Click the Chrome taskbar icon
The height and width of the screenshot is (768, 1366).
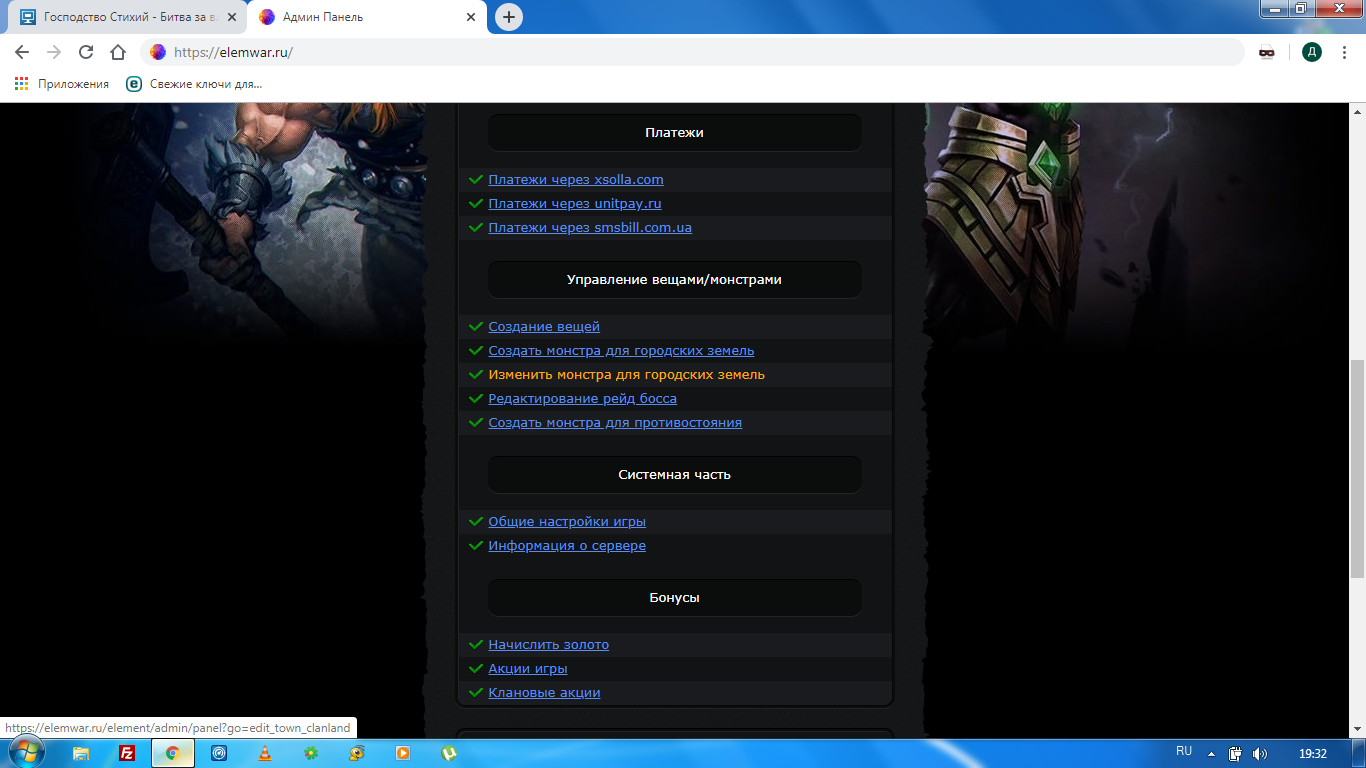173,753
